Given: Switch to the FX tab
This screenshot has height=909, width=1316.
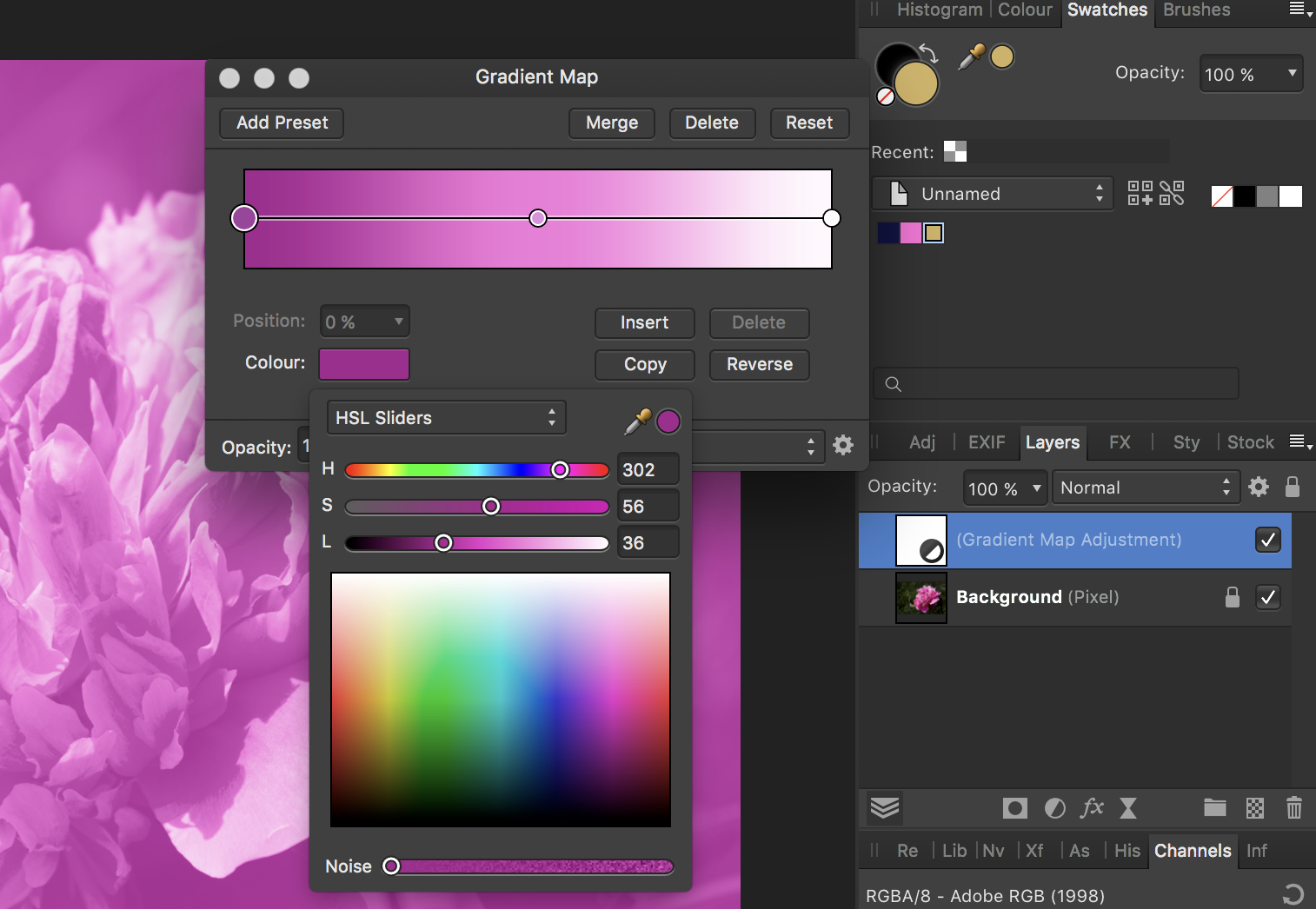Looking at the screenshot, I should click(x=1120, y=442).
